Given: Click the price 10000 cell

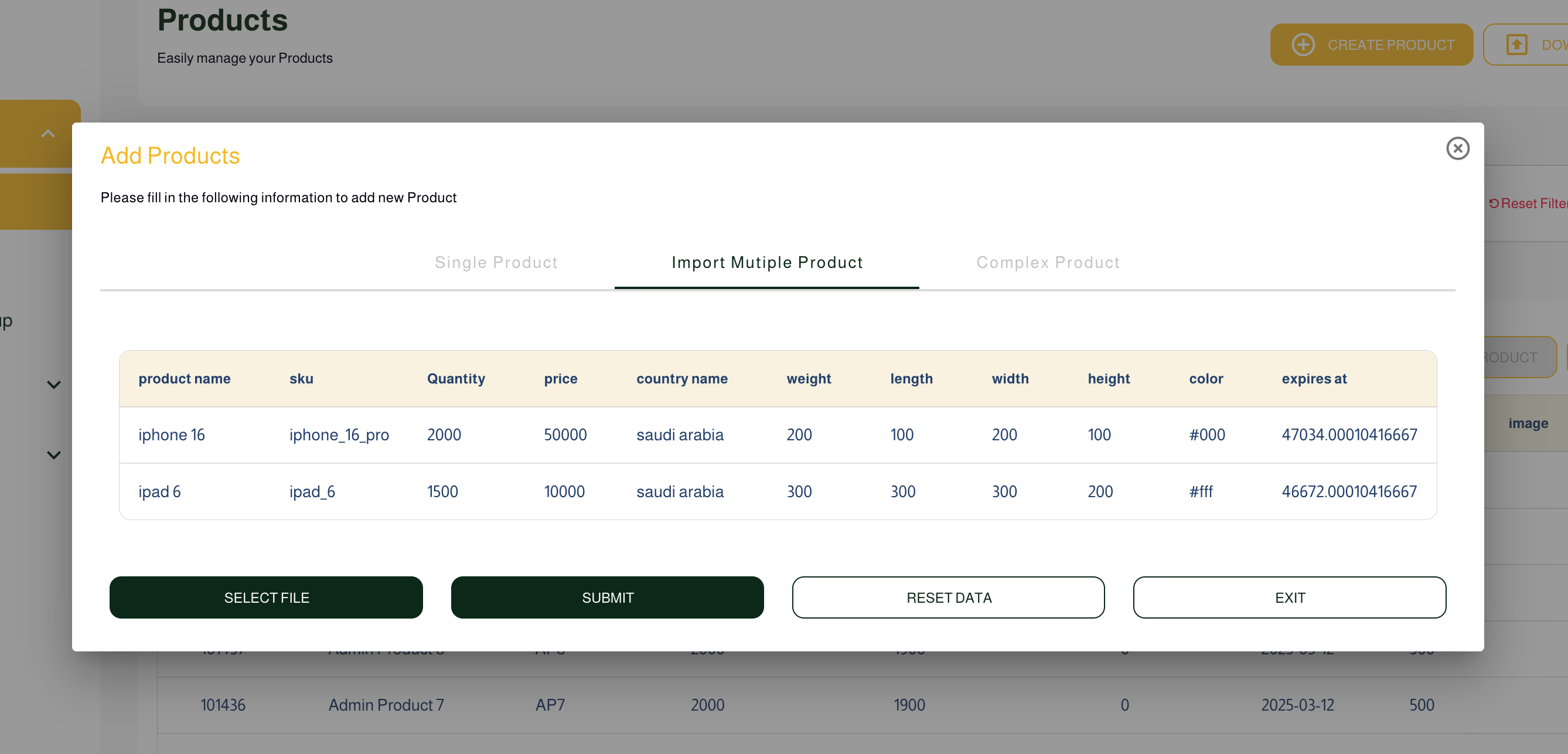Looking at the screenshot, I should click(x=564, y=491).
